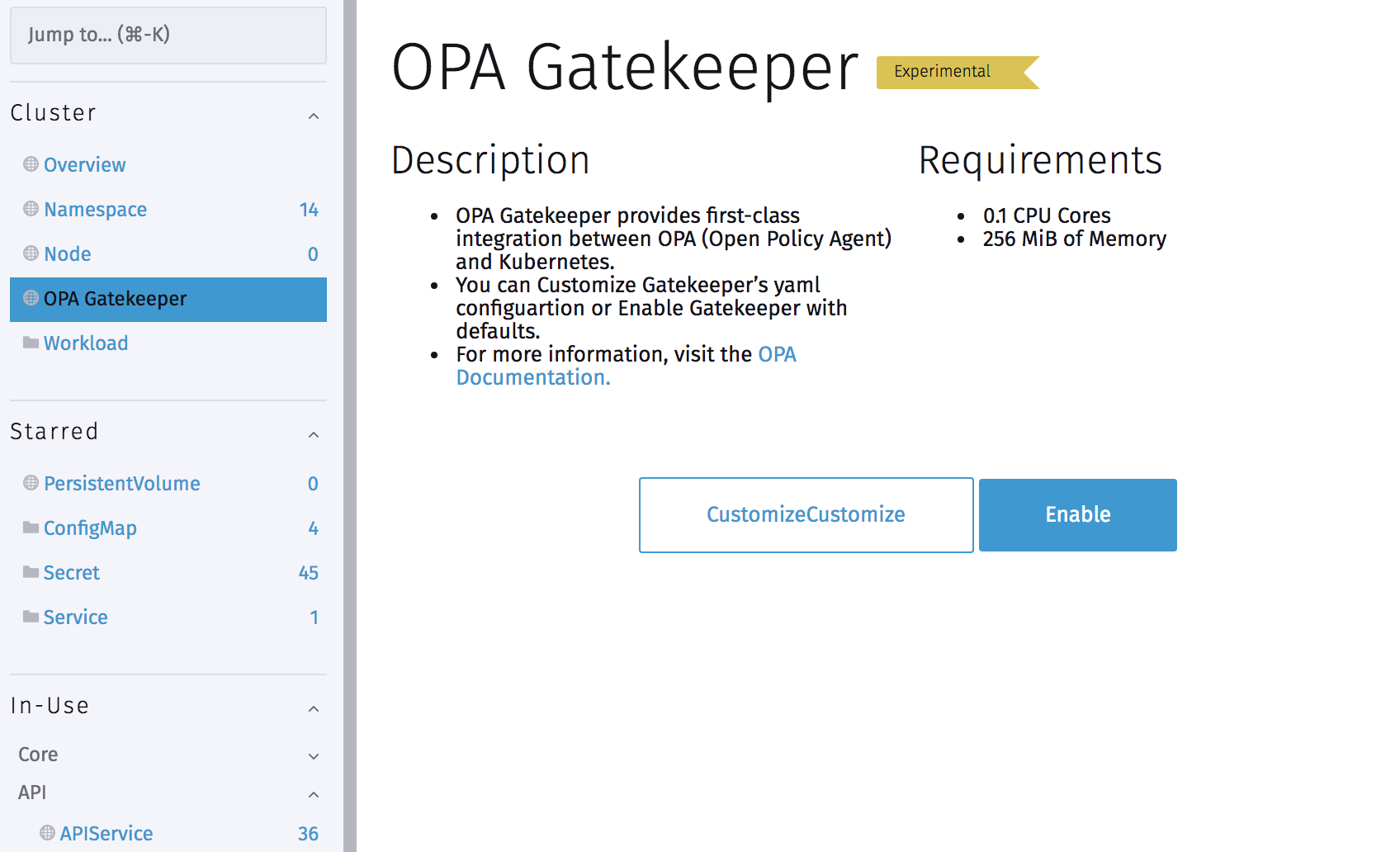Click the folder icon beside Secret
Screen dimensions: 1400x852
tap(30, 572)
